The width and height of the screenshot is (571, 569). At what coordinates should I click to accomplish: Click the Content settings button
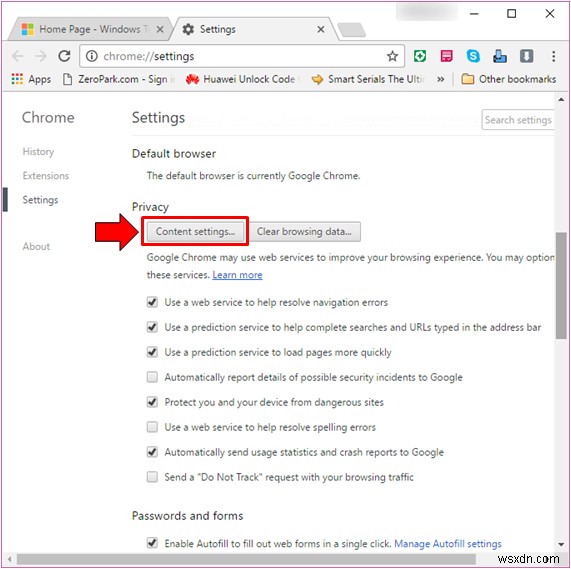coord(195,232)
